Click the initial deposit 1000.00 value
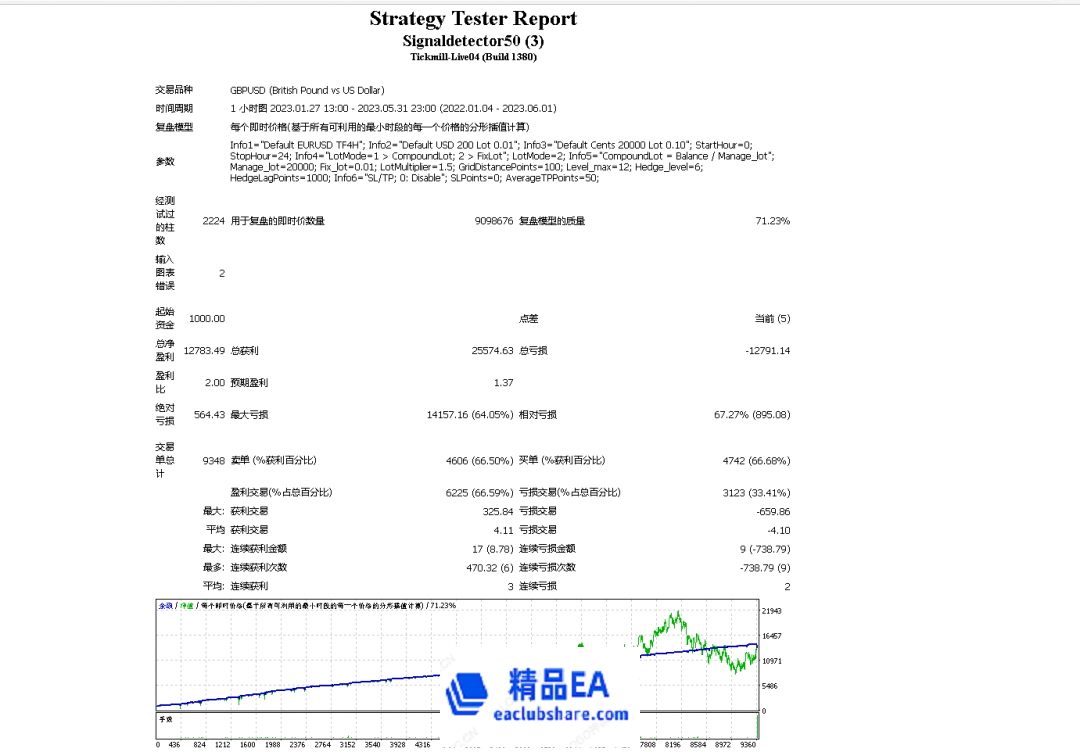 pyautogui.click(x=207, y=319)
